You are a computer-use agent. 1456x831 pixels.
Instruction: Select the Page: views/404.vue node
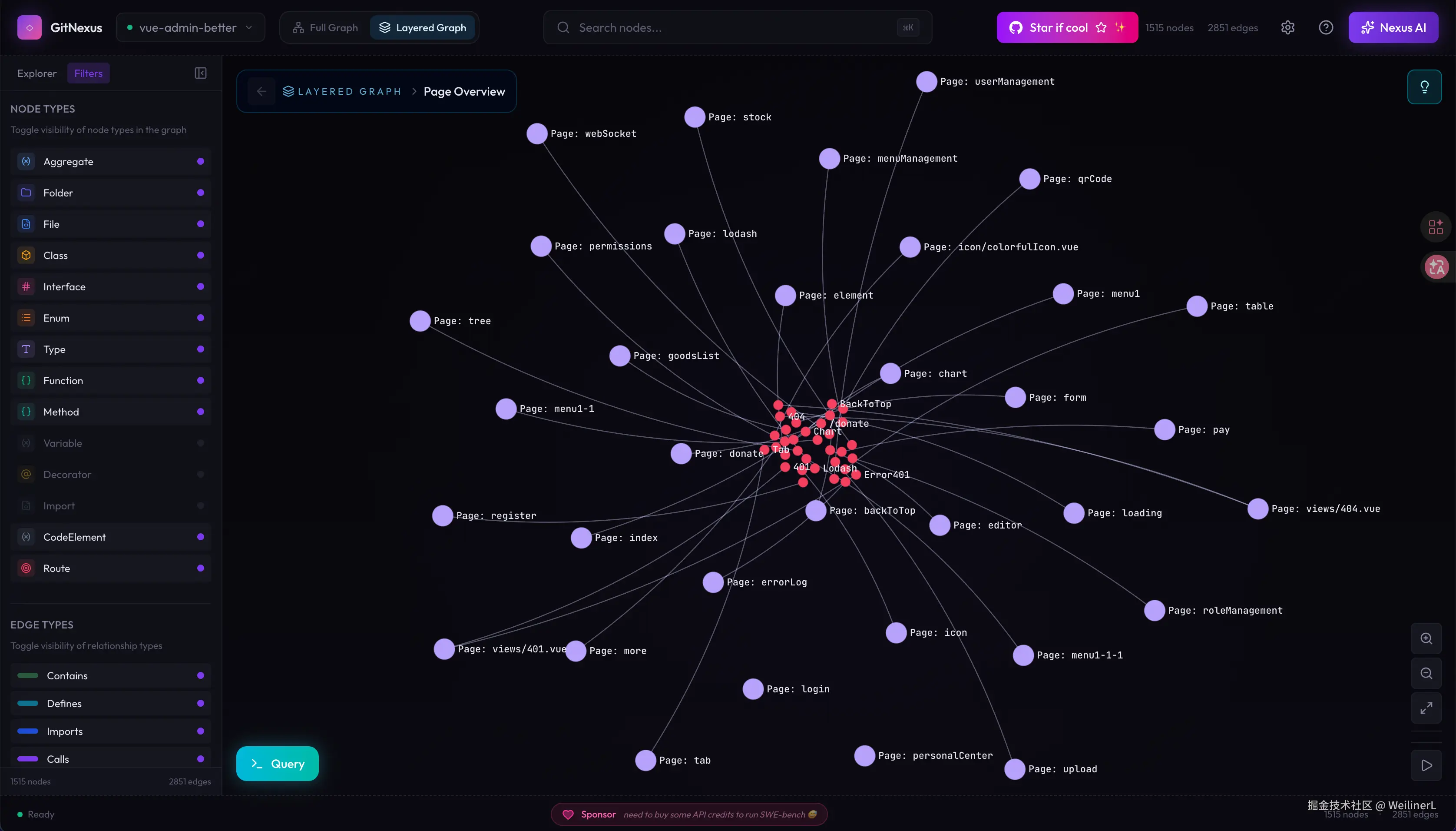1257,509
